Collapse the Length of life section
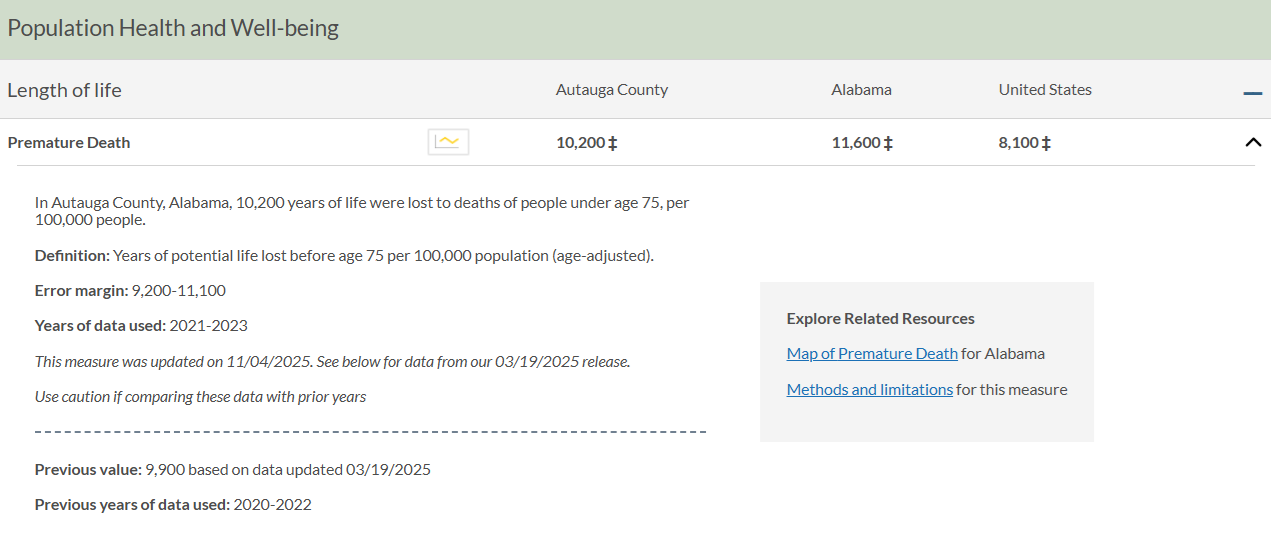The image size is (1271, 543). tap(1252, 92)
